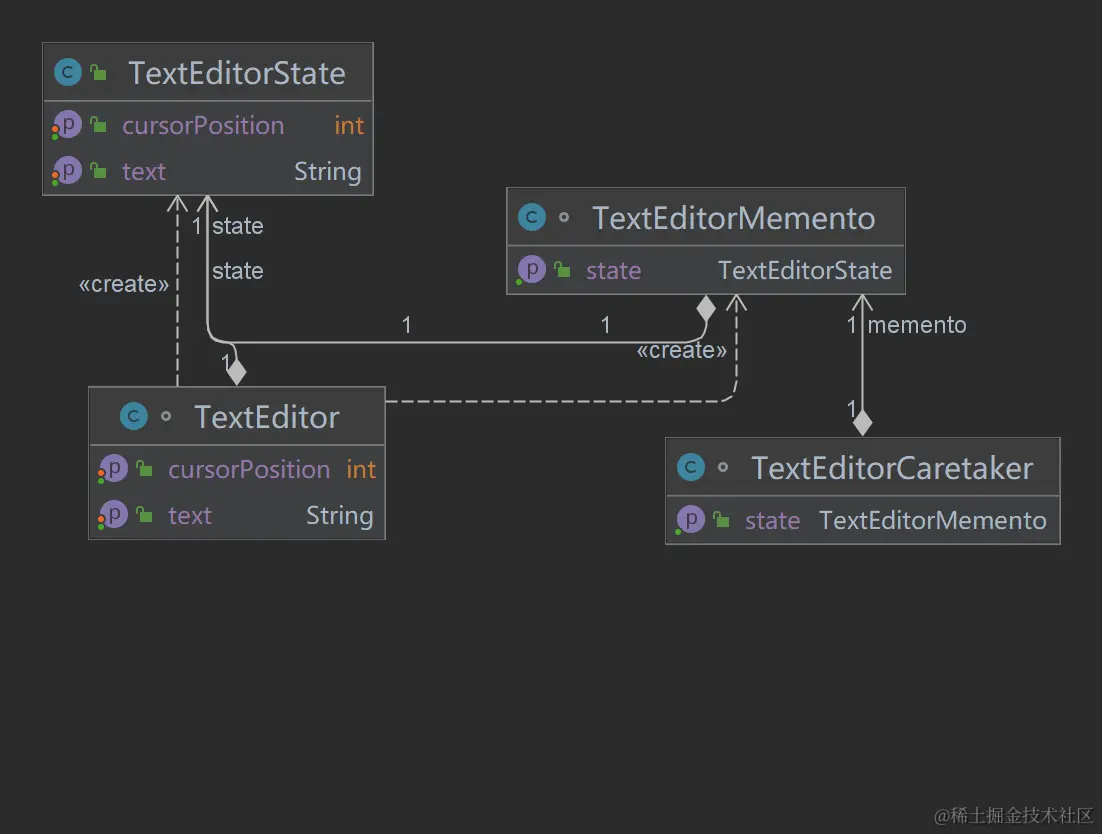Click the class icon beside TextEditorMemento
Screen dimensions: 1102x834
coord(531,217)
